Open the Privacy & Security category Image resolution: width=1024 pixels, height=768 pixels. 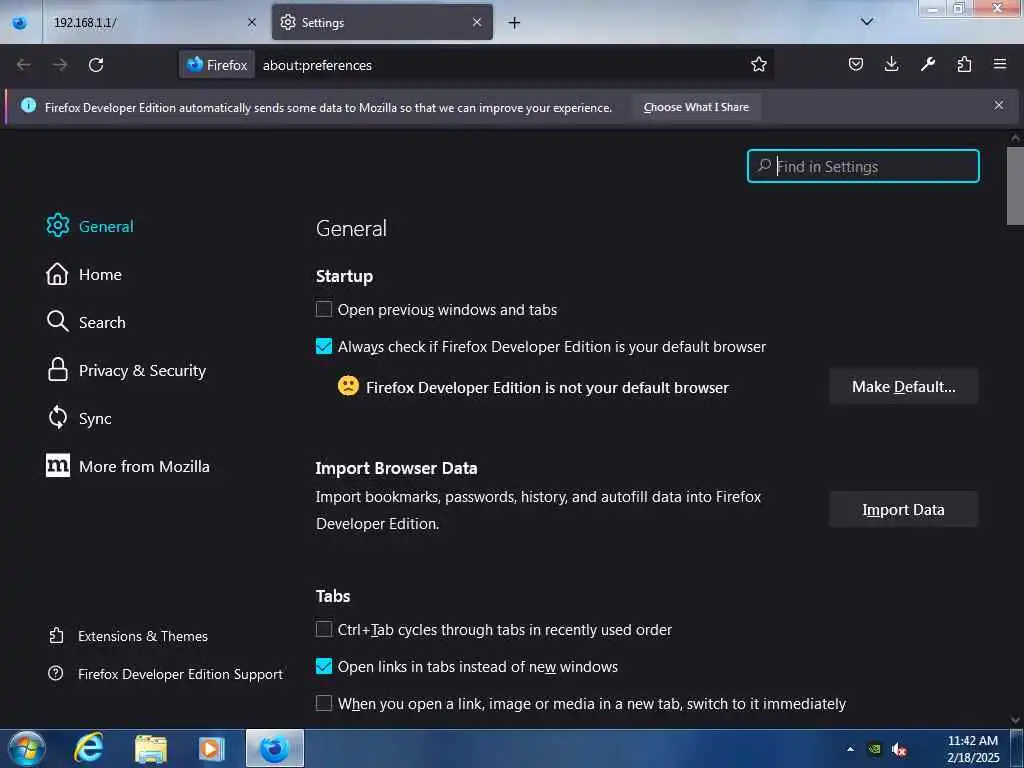click(x=126, y=370)
